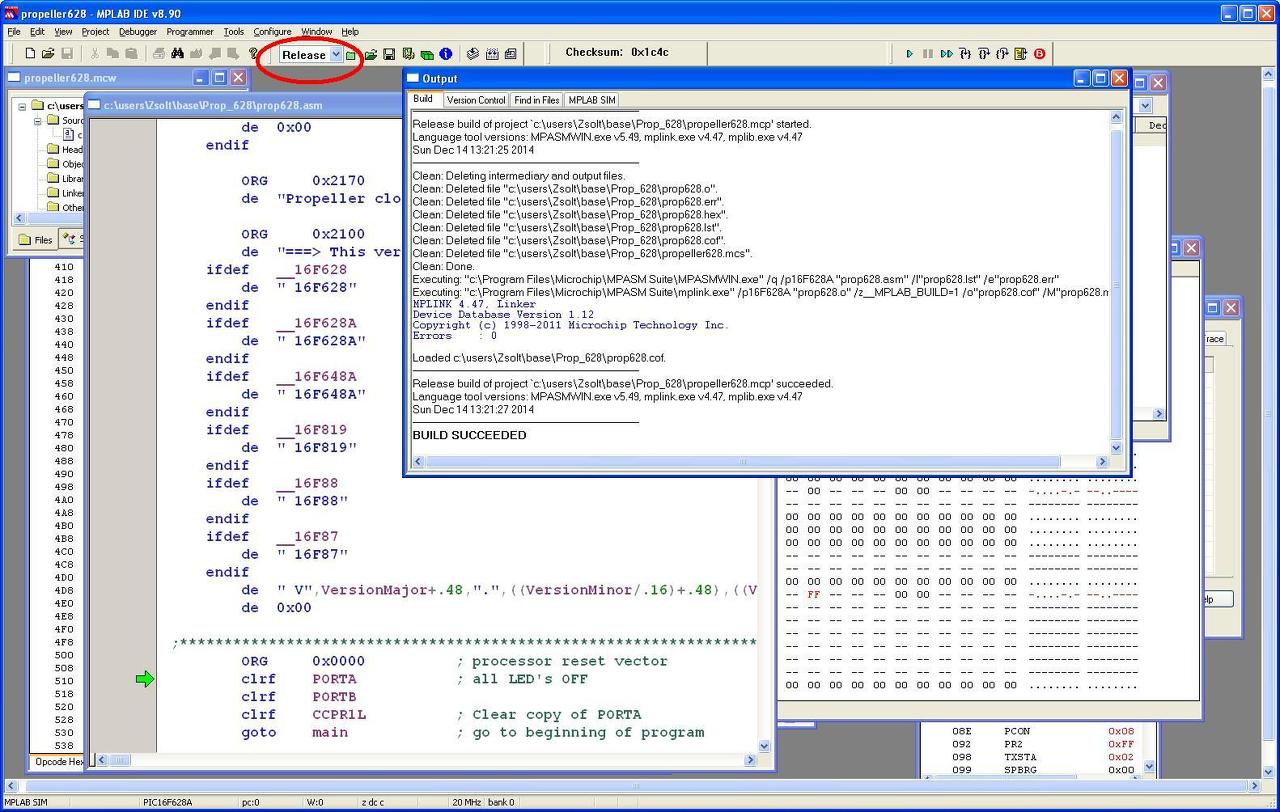Image resolution: width=1280 pixels, height=812 pixels.
Task: Click the Print icon in the toolbar
Action: [x=158, y=54]
